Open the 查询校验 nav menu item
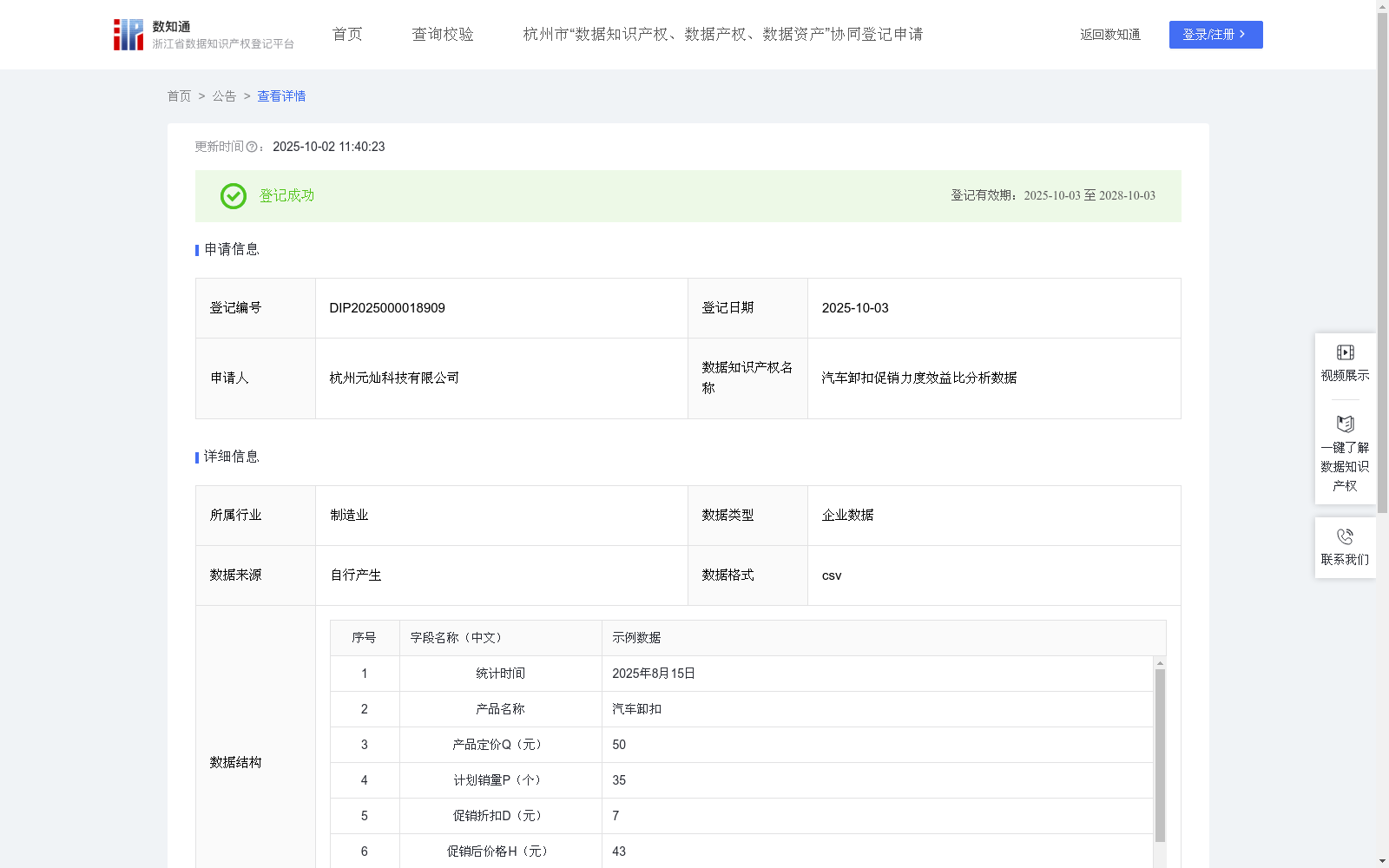 (443, 35)
